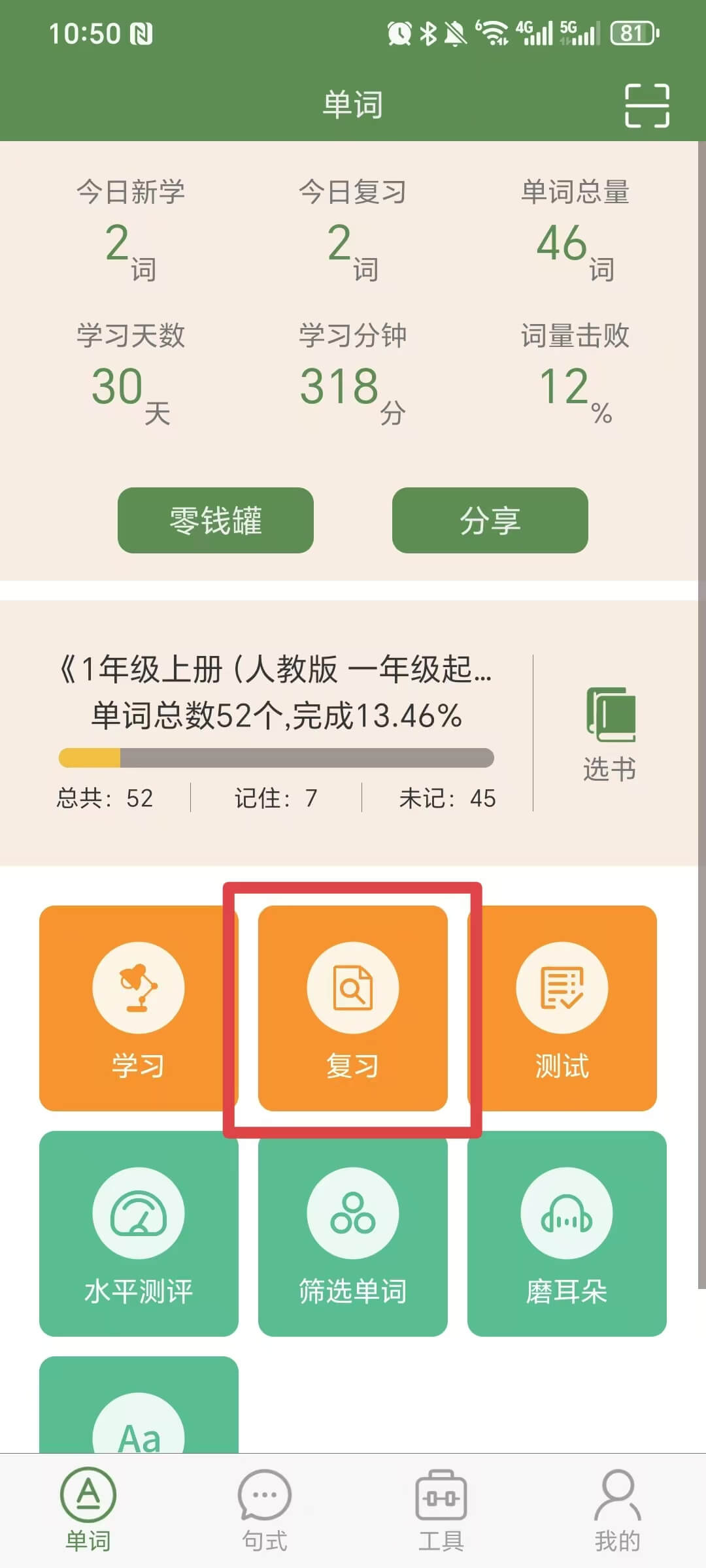This screenshot has width=706, height=1568.
Task: Start the 测试 test tile
Action: (562, 1008)
